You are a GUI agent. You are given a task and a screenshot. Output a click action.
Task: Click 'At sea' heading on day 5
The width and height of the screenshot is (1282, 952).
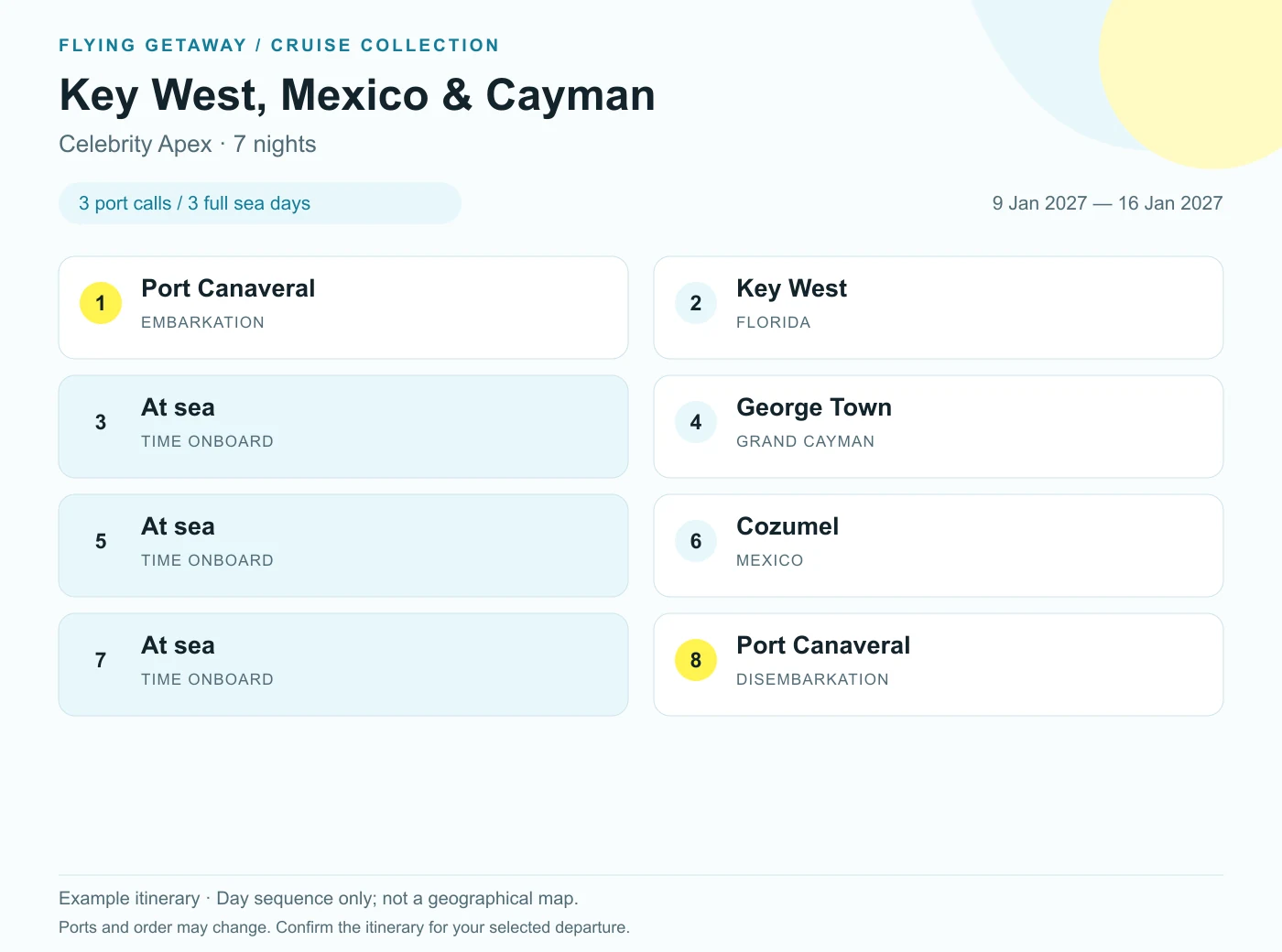click(178, 526)
